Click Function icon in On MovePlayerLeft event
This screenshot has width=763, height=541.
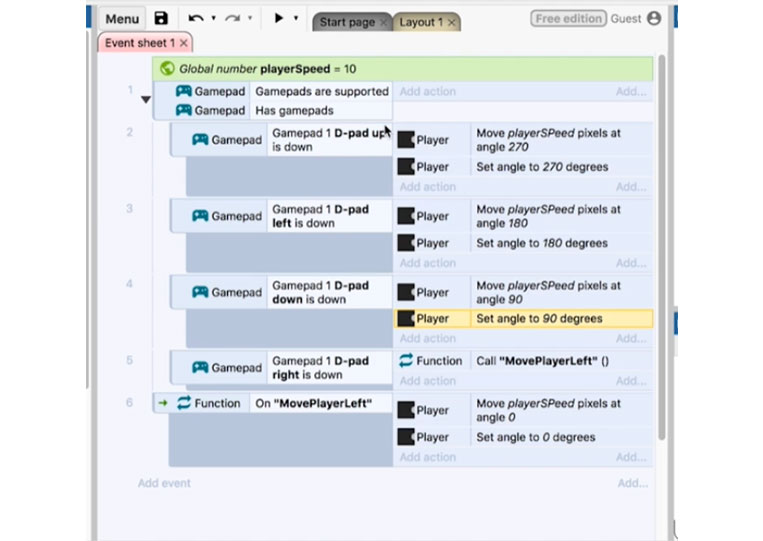pos(183,403)
